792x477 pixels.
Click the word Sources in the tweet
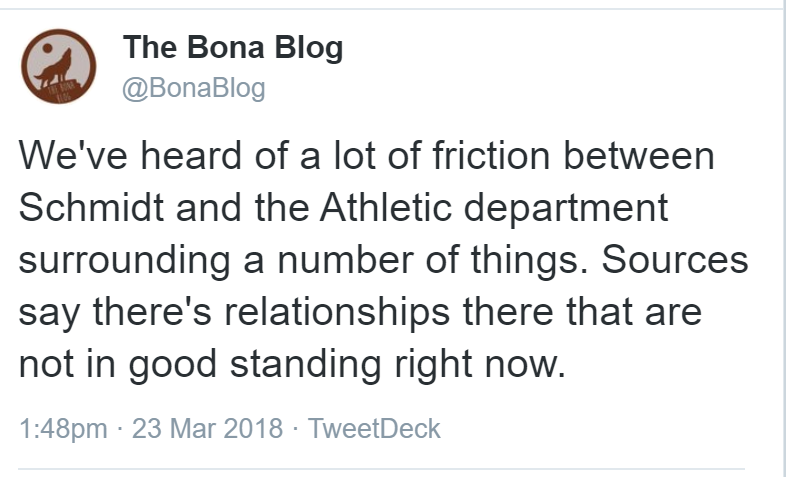[x=674, y=260]
